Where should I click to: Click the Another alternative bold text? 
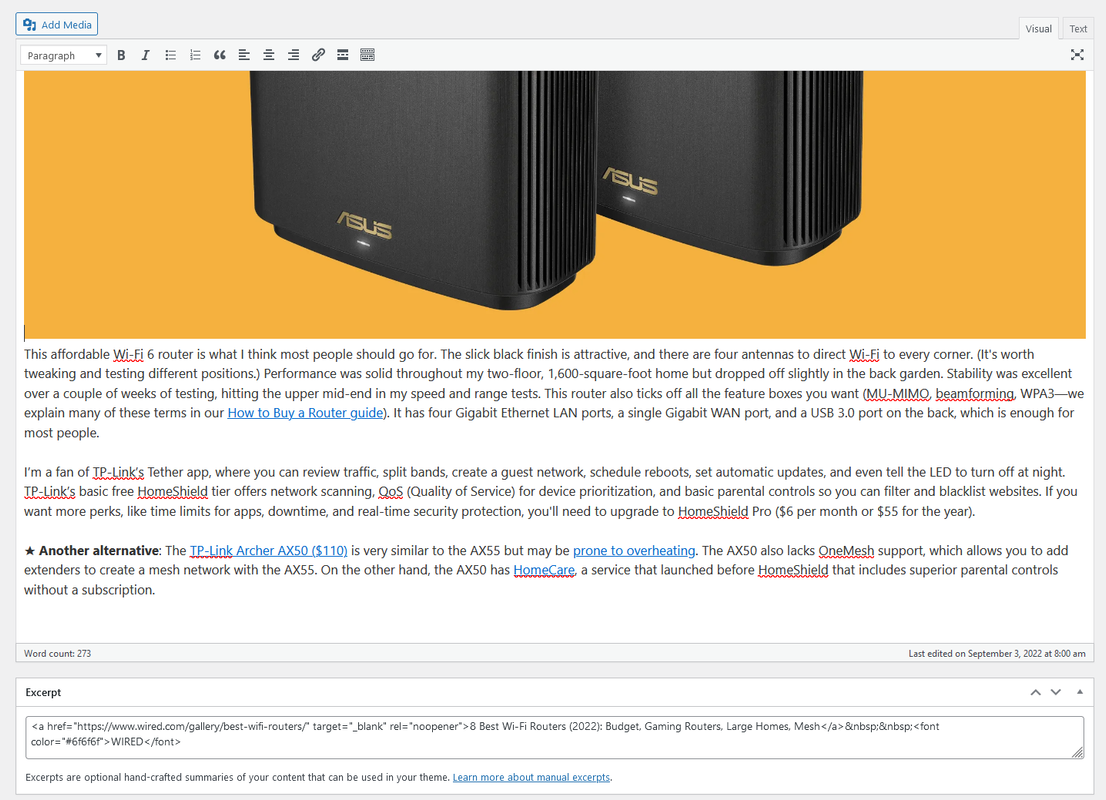99,550
